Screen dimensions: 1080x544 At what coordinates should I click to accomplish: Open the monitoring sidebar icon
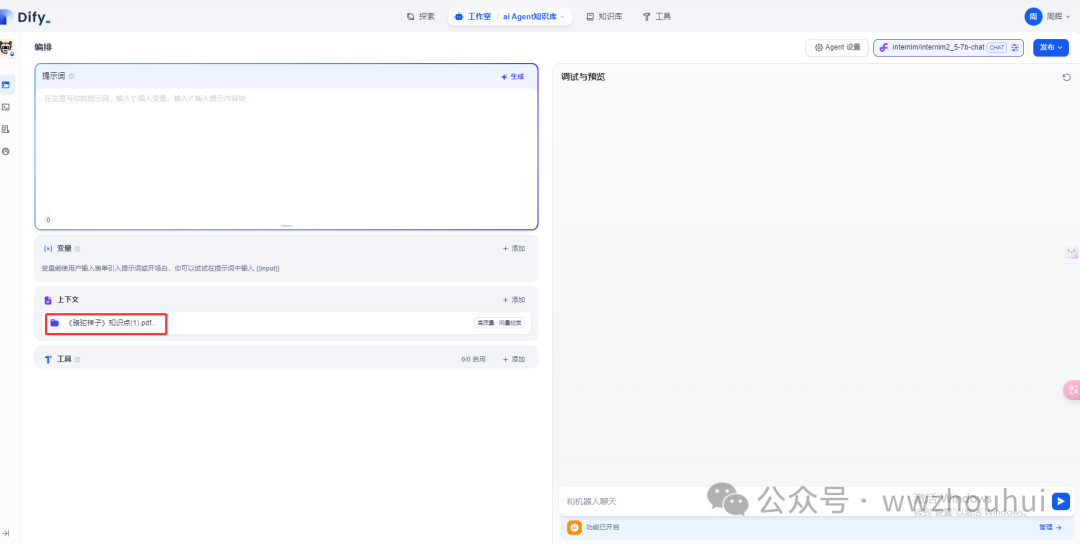coord(6,151)
